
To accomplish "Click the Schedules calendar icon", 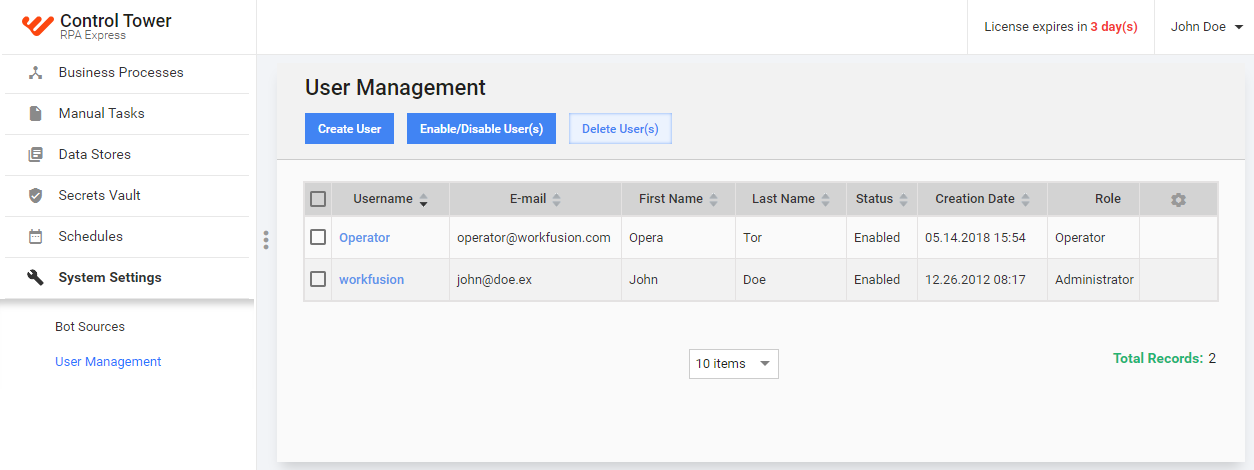I will (36, 237).
